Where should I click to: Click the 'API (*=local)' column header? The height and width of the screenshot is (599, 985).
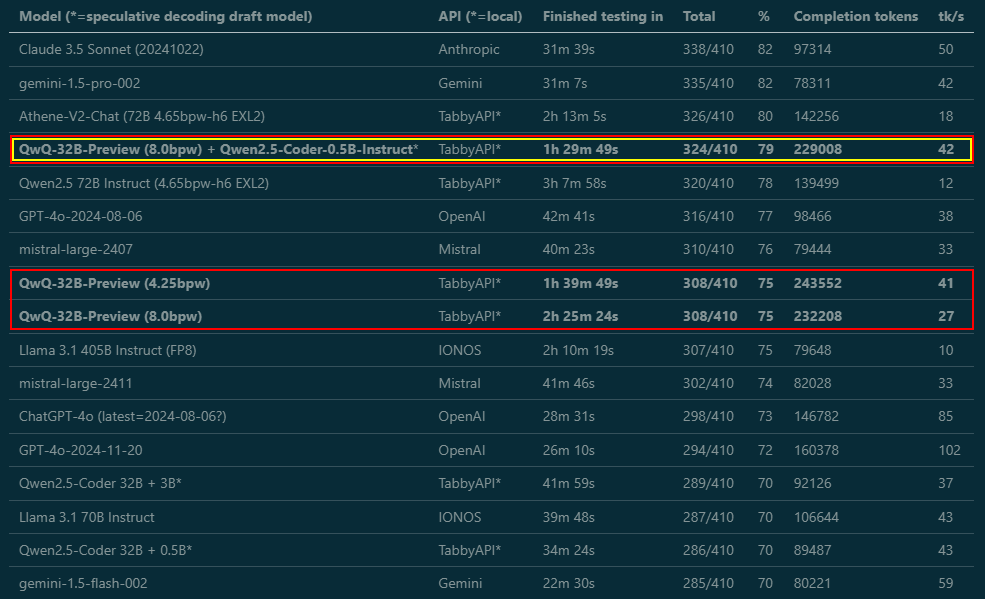coord(480,17)
